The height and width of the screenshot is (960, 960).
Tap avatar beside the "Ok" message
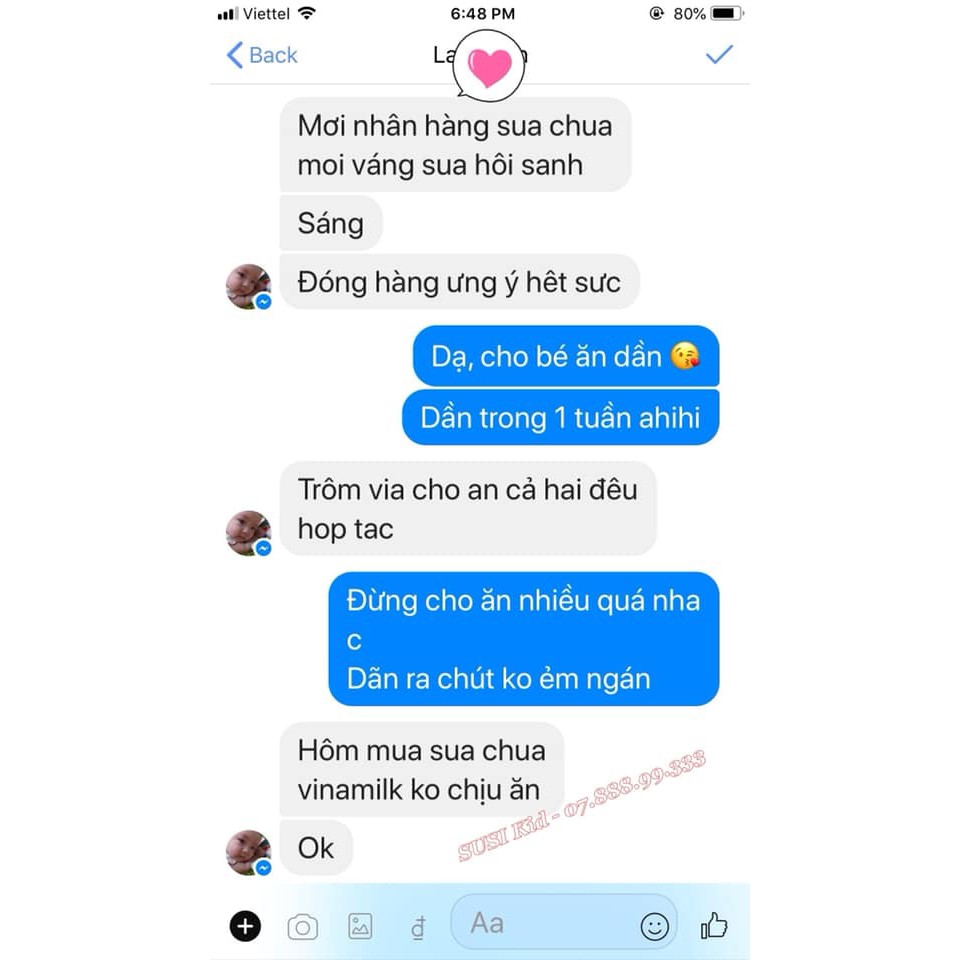pyautogui.click(x=249, y=852)
